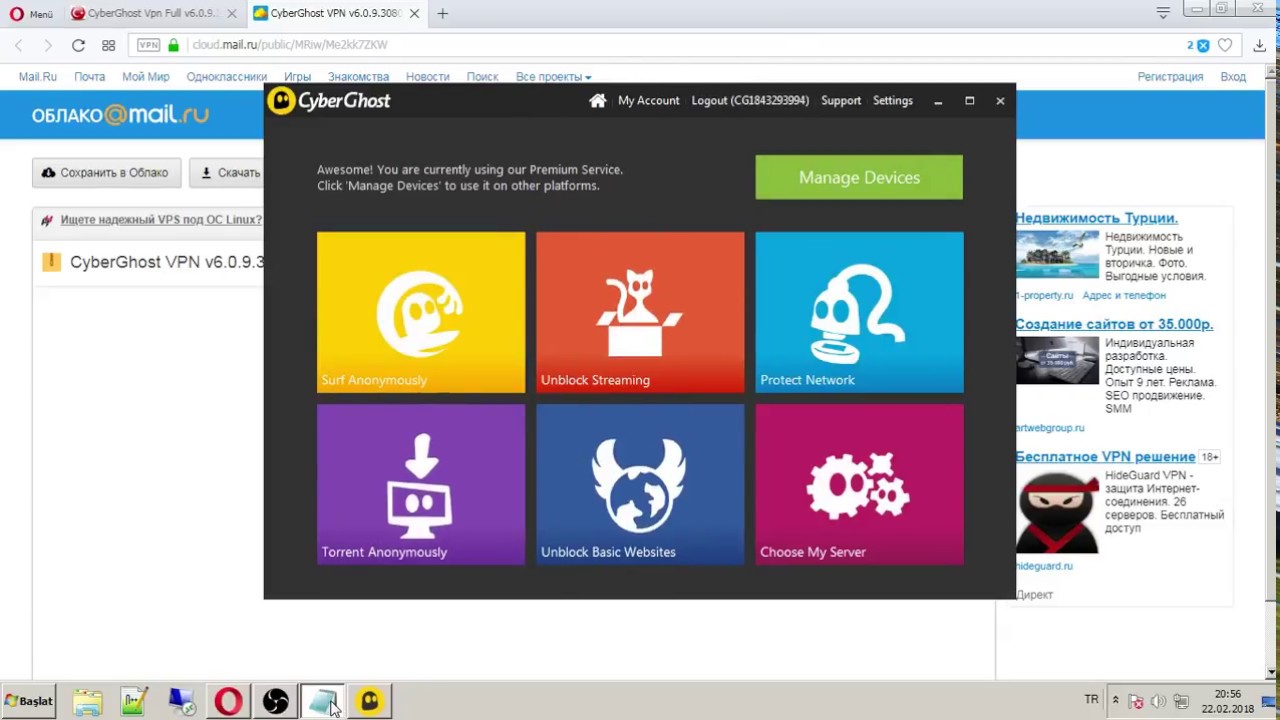The height and width of the screenshot is (720, 1280).
Task: Open the hideguard.ru link
Action: 1044,566
